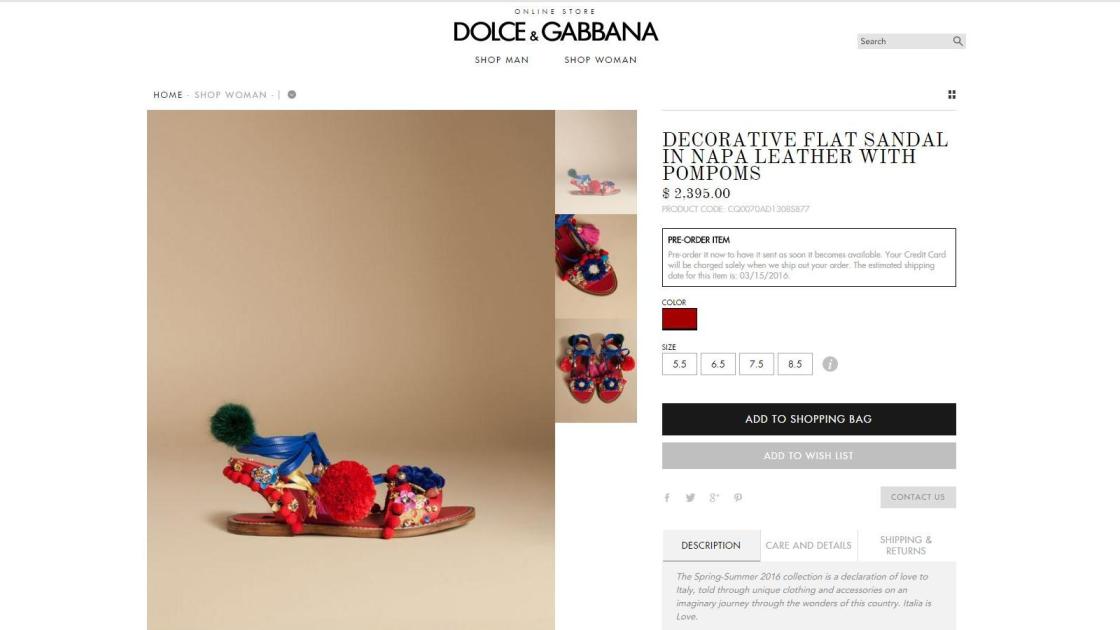View the pair of sandals thumbnail
The image size is (1120, 630).
coord(596,371)
